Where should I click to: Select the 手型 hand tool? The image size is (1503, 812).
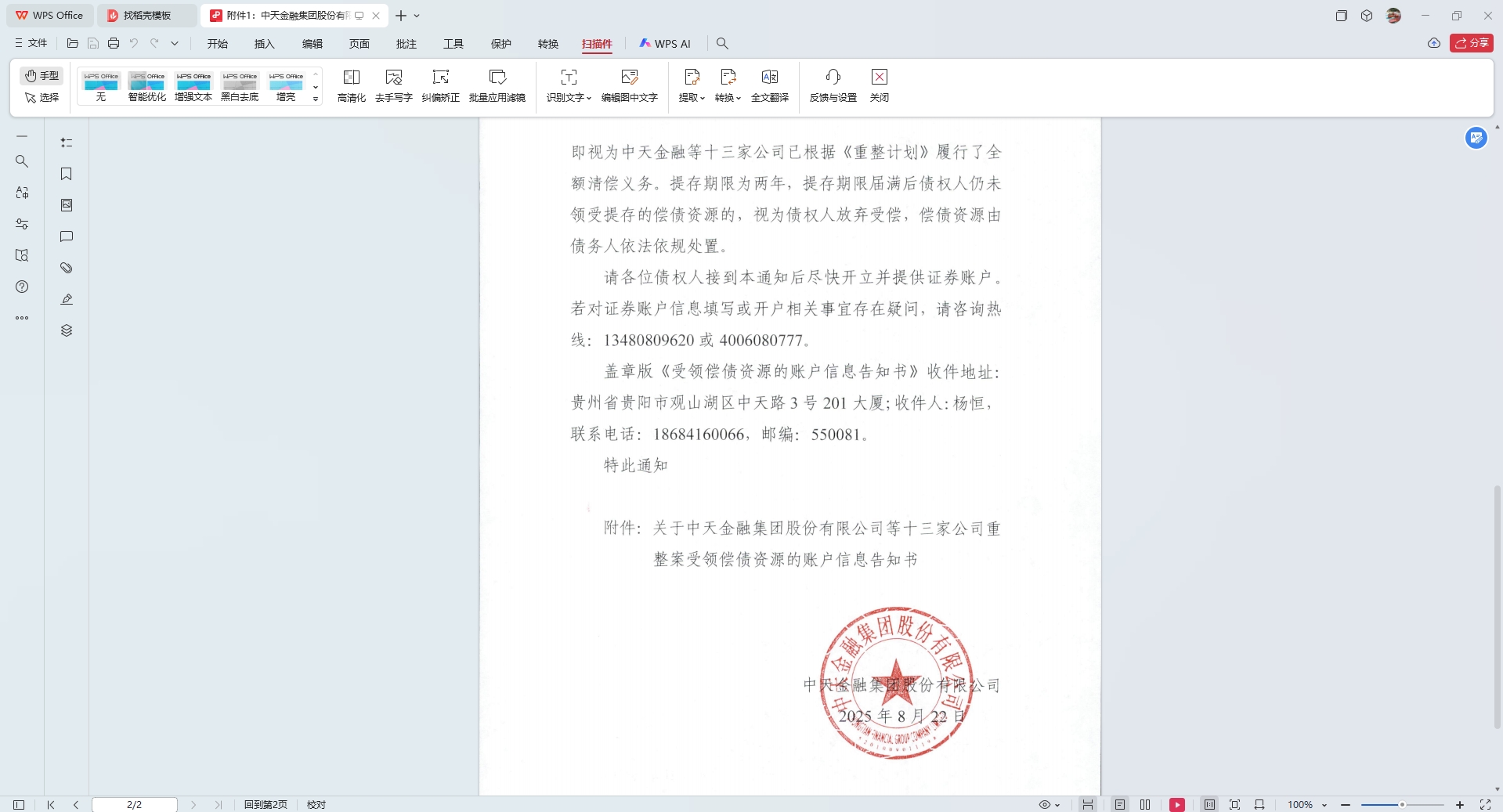click(42, 75)
